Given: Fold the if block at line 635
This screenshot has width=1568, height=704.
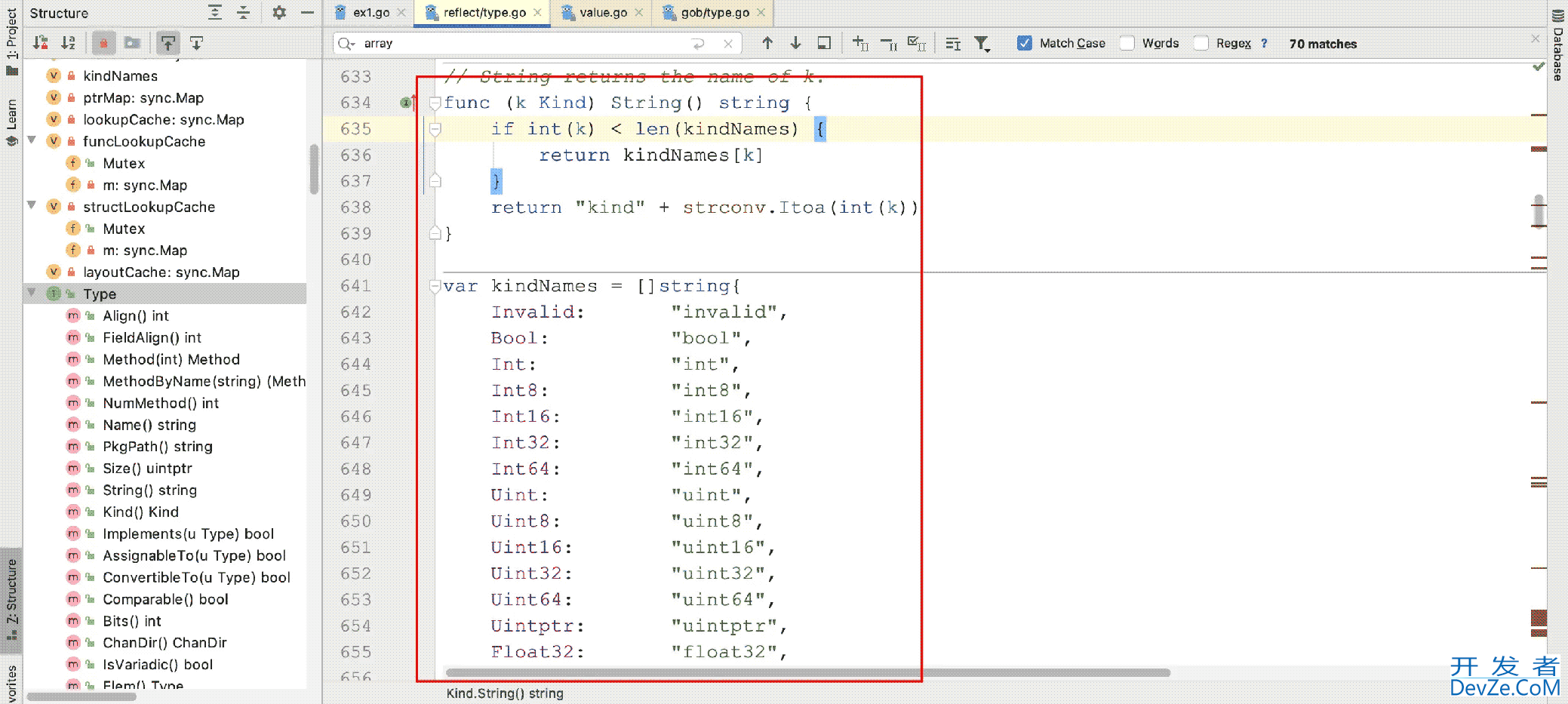Looking at the screenshot, I should pos(435,129).
